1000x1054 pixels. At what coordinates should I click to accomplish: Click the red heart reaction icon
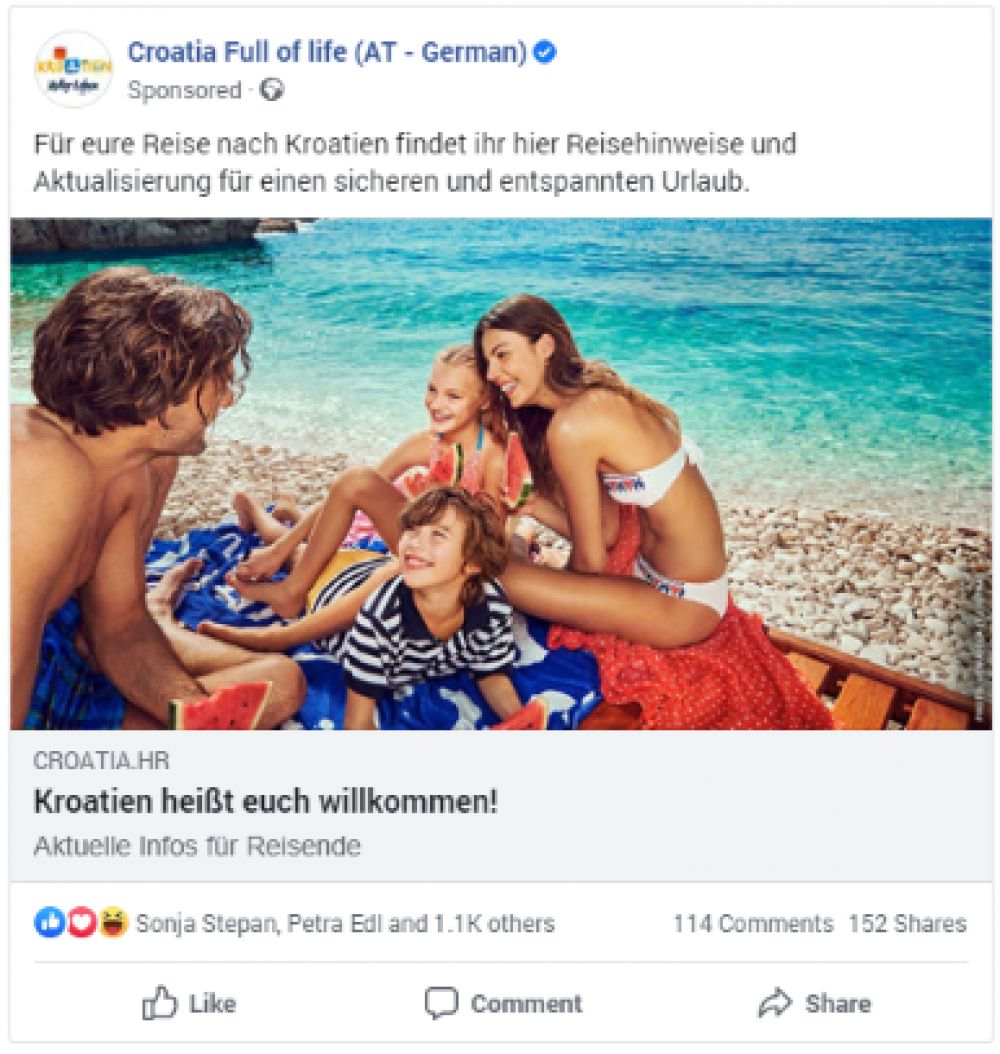tap(82, 922)
